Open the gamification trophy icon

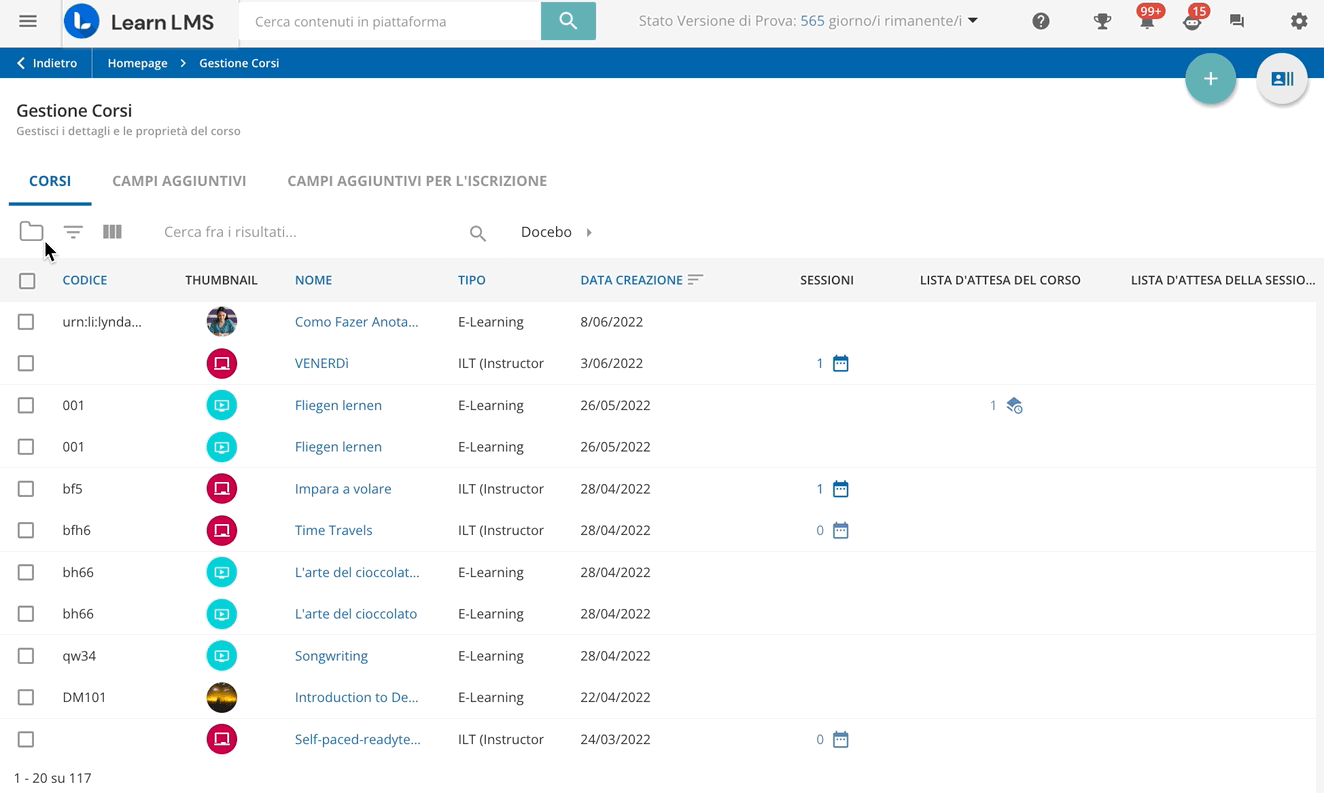pyautogui.click(x=1102, y=21)
